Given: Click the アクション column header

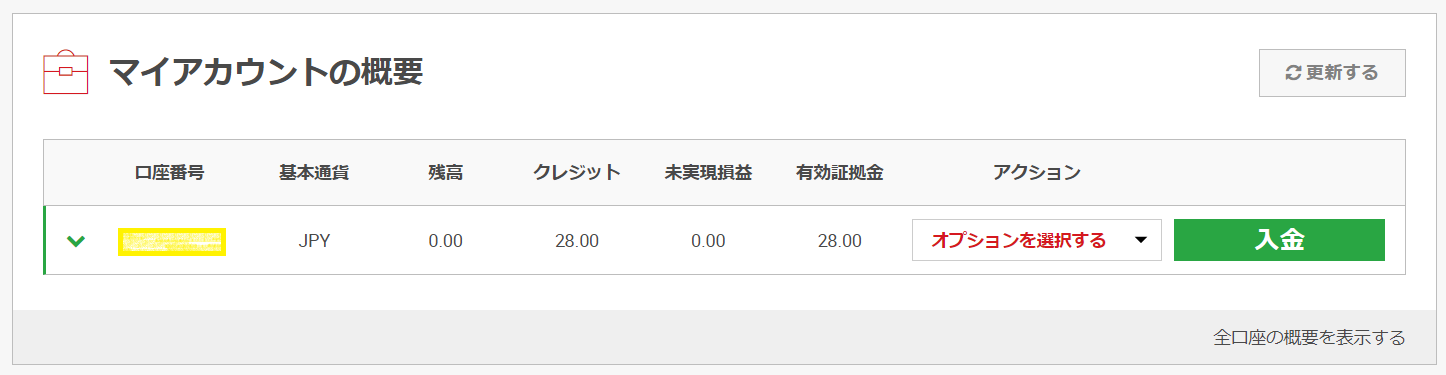Looking at the screenshot, I should click(1037, 172).
